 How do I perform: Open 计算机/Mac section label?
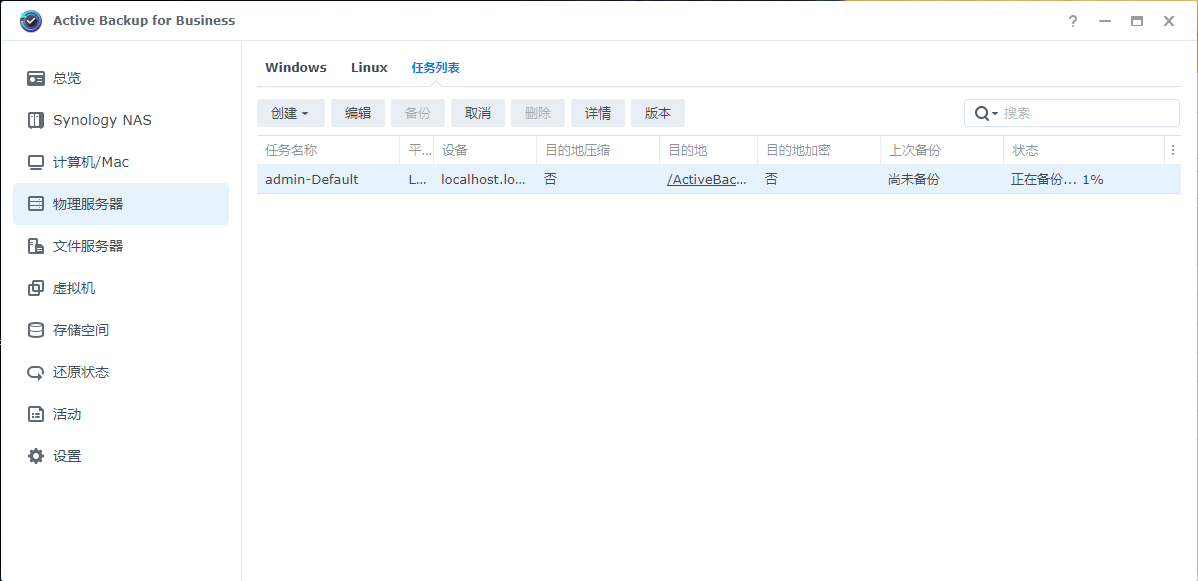(x=91, y=162)
